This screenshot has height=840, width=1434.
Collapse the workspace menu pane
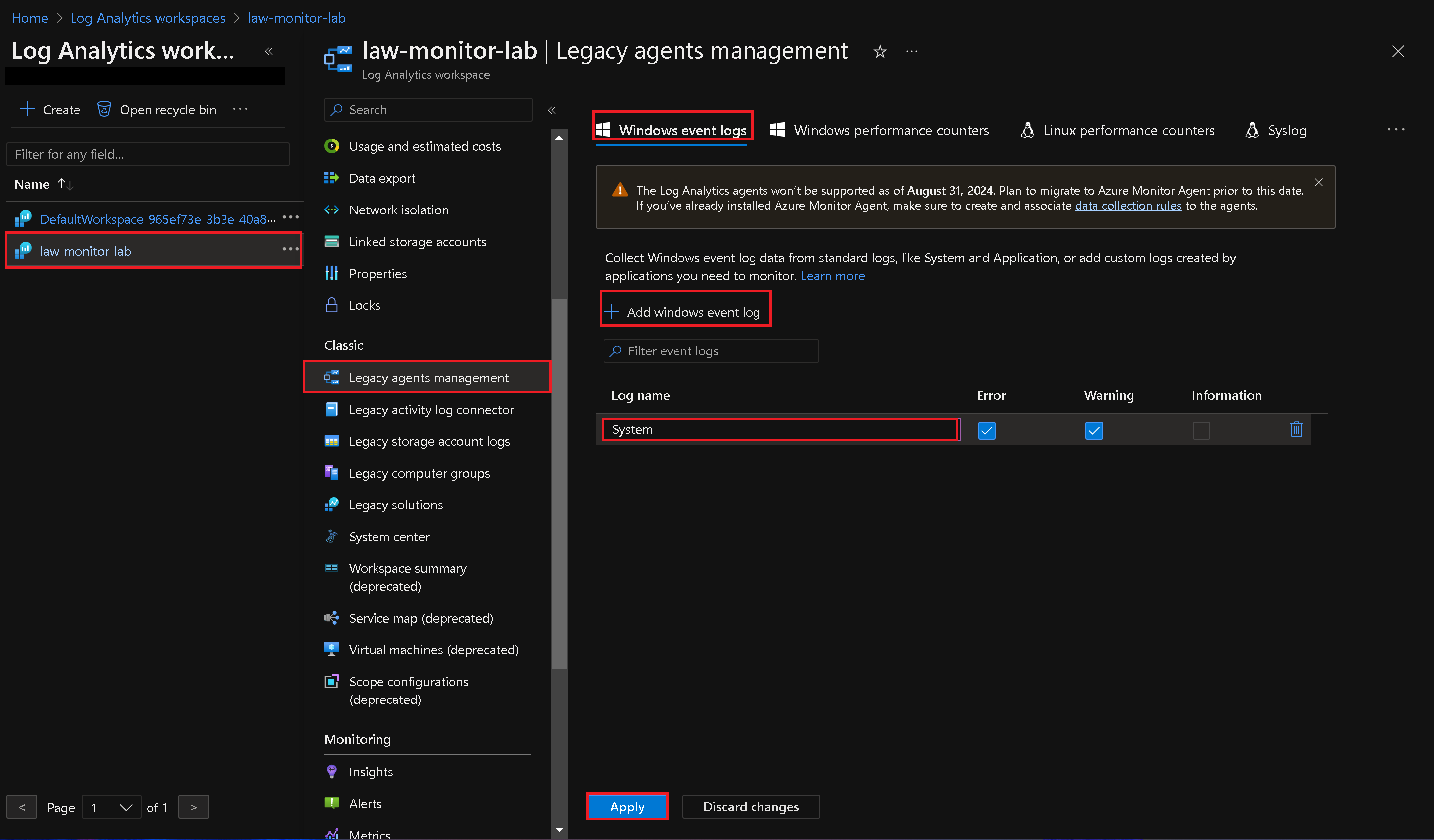[x=551, y=110]
